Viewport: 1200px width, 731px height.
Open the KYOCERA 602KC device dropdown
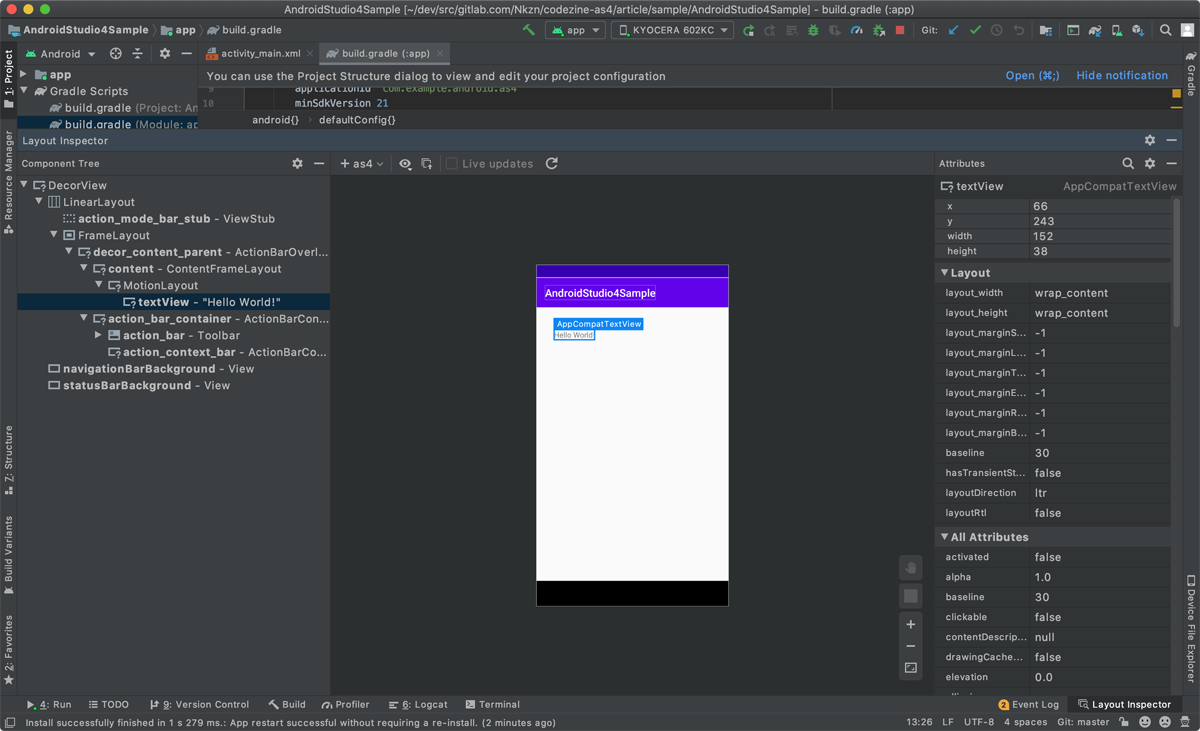click(673, 30)
